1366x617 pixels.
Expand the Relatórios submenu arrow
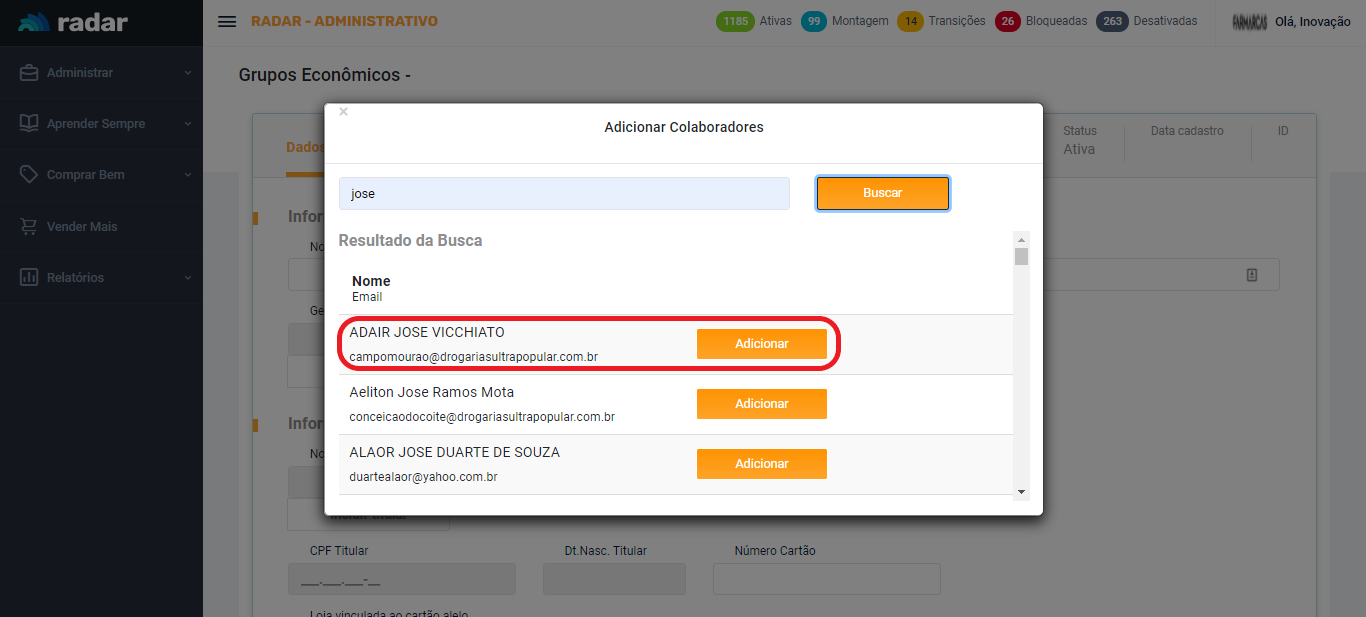click(187, 278)
